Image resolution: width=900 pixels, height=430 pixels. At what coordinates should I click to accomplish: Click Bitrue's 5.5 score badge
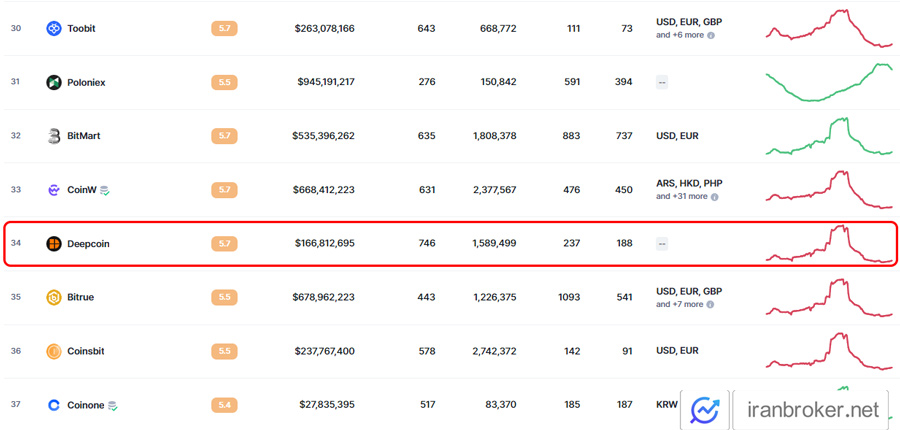(x=224, y=297)
